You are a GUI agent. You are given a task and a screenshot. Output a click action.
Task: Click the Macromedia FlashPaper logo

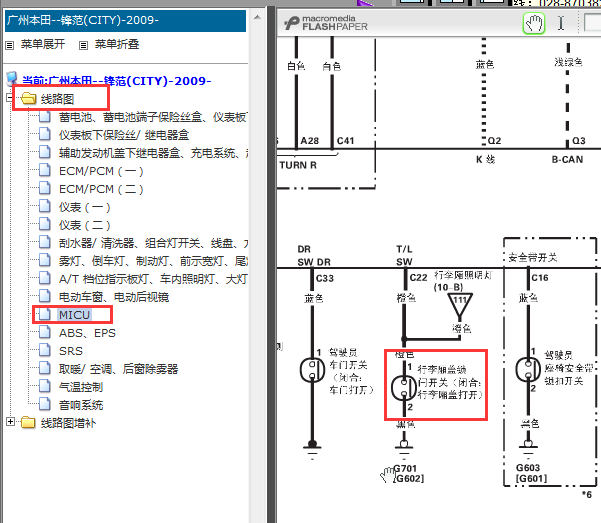(x=326, y=23)
